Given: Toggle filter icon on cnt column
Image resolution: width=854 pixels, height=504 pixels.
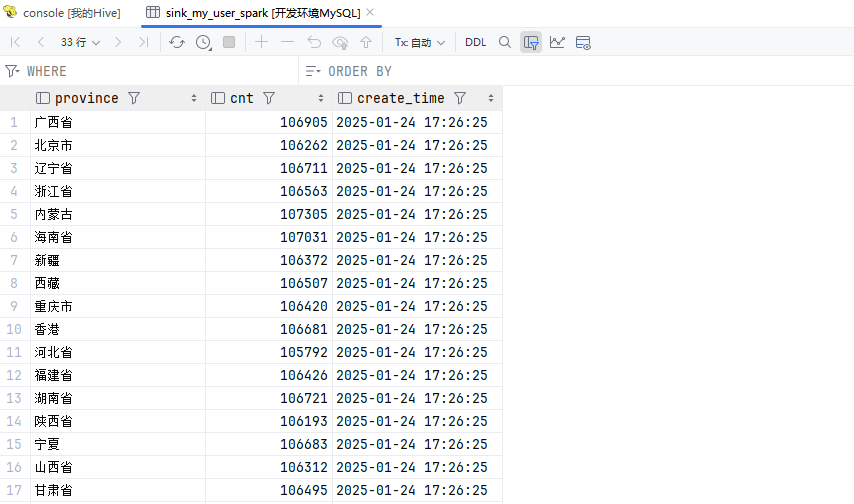Looking at the screenshot, I should pyautogui.click(x=268, y=98).
